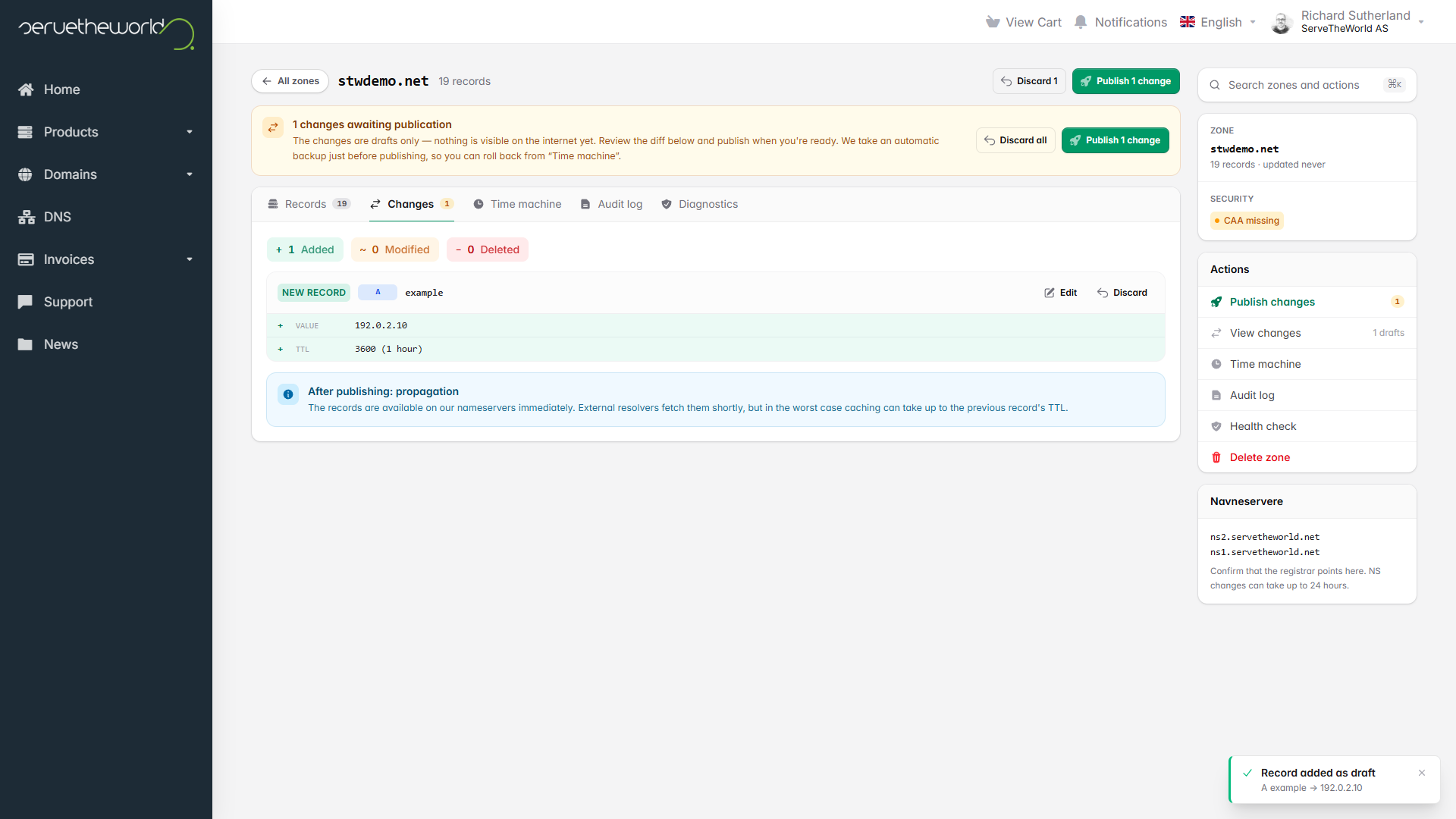Click Publish 1 change in header

[1125, 81]
